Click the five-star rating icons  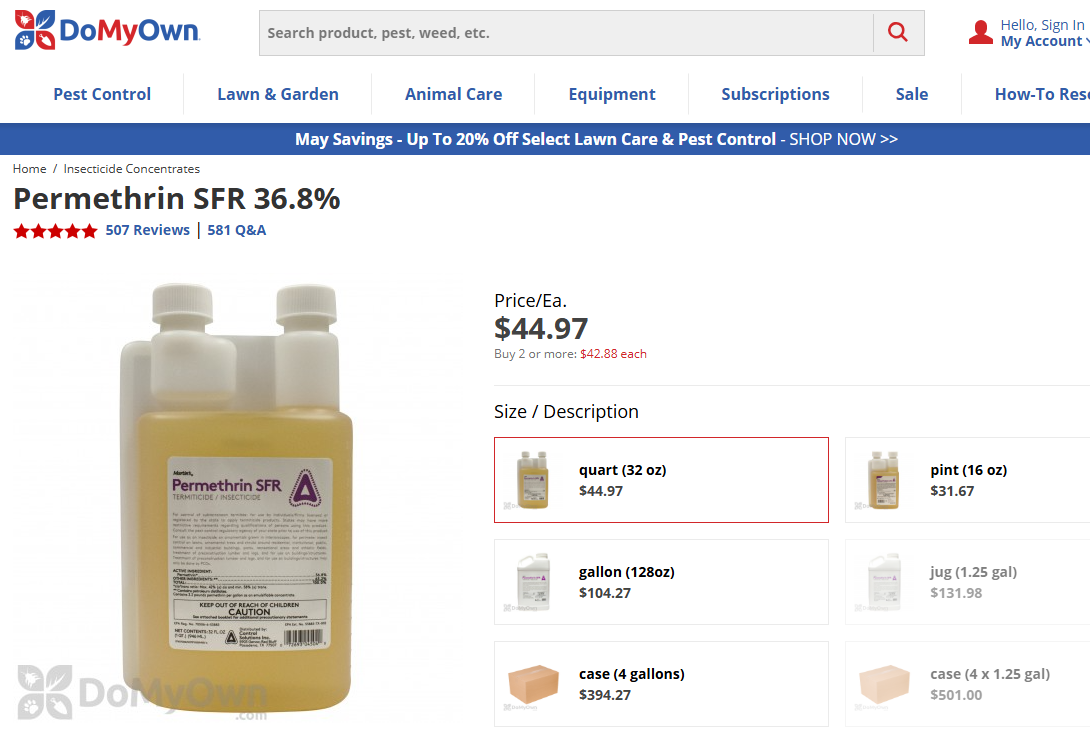[55, 231]
